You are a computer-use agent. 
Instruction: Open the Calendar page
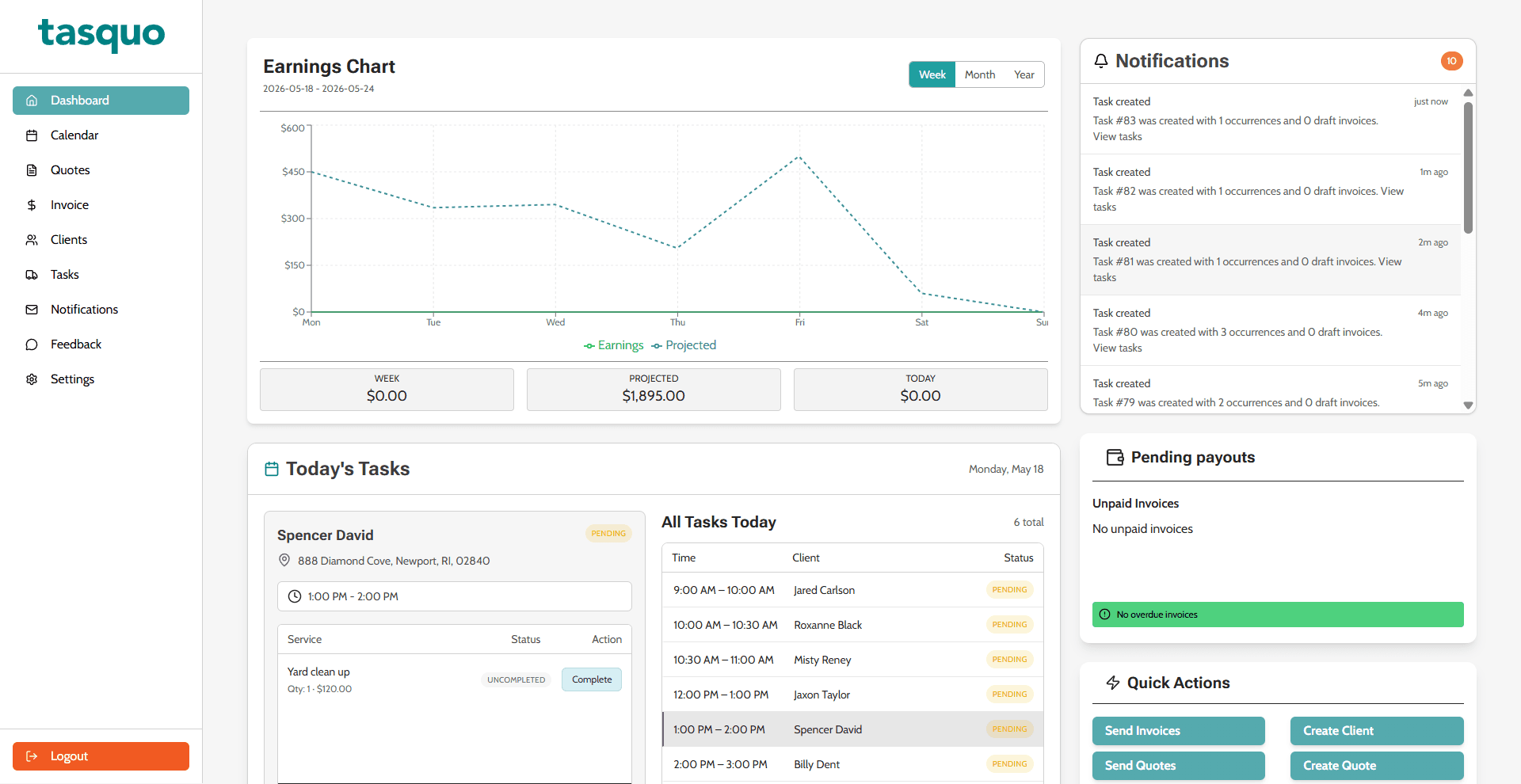[x=101, y=135]
